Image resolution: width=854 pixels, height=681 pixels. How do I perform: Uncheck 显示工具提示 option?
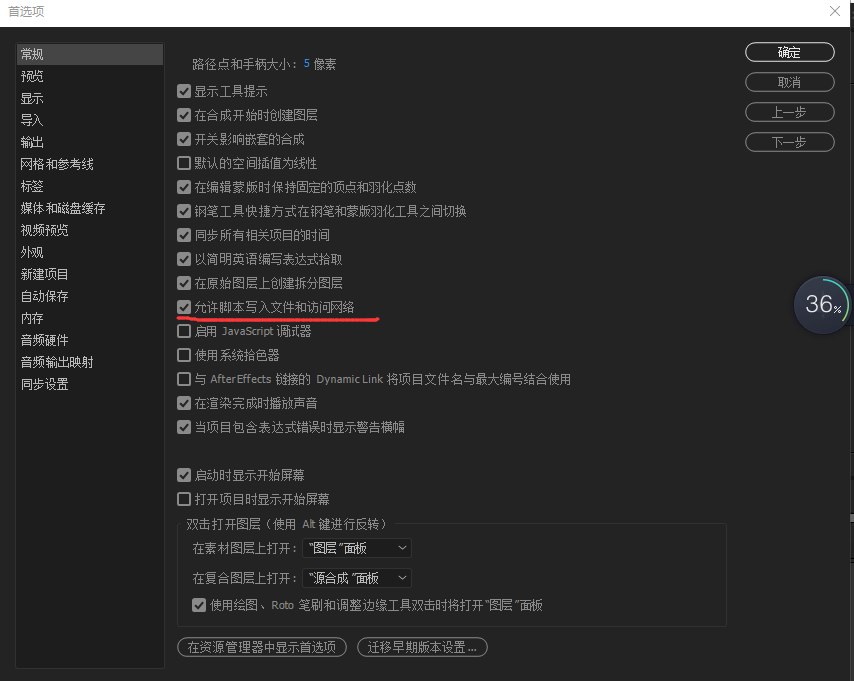point(185,90)
